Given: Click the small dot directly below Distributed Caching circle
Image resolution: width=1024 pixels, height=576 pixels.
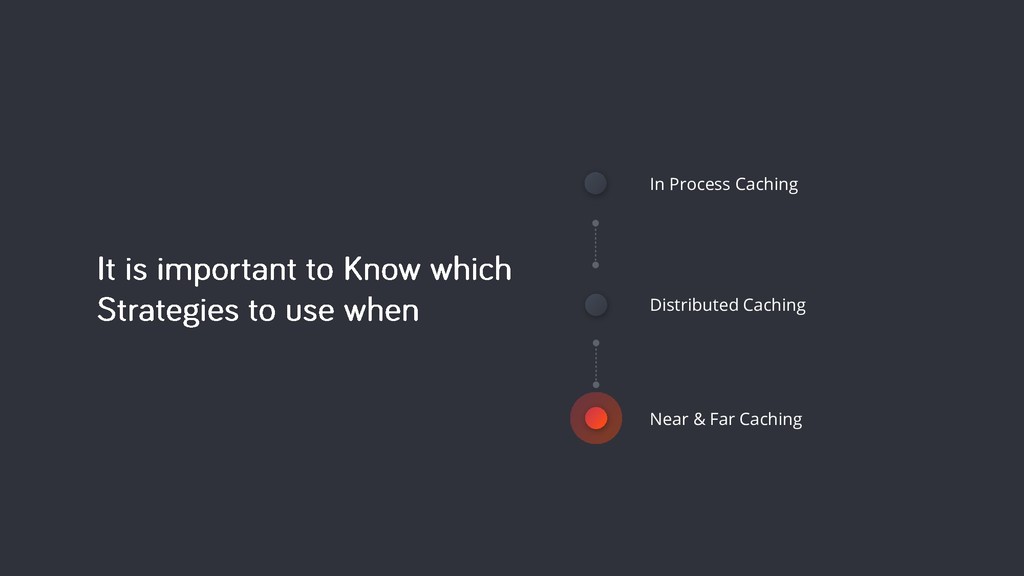Looking at the screenshot, I should [x=596, y=343].
